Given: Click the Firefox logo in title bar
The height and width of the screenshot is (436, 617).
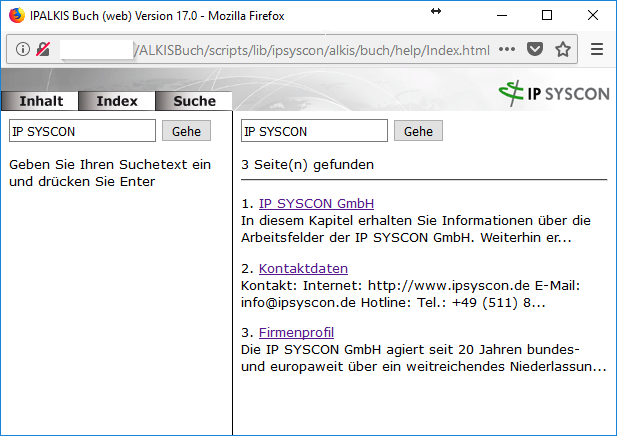Looking at the screenshot, I should 17,16.
